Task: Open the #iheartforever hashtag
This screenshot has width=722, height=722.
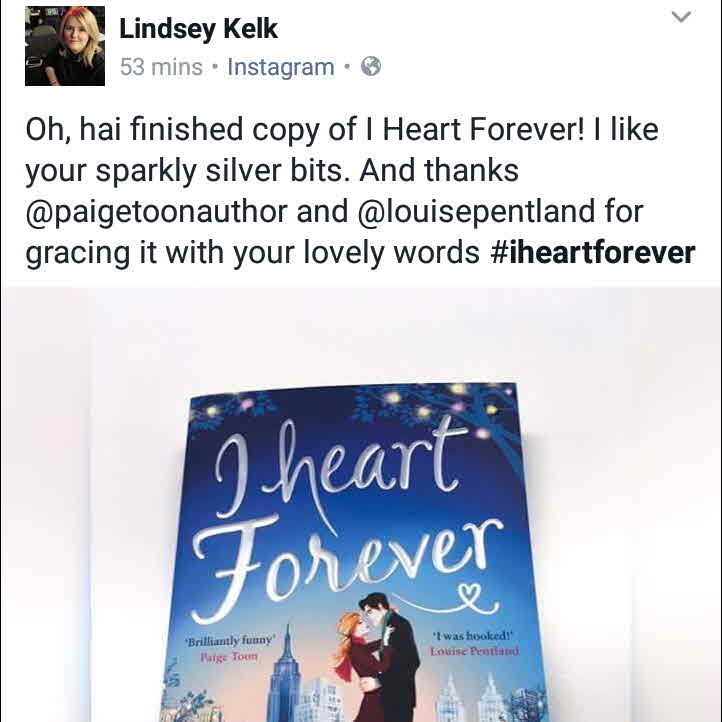Action: pos(593,253)
